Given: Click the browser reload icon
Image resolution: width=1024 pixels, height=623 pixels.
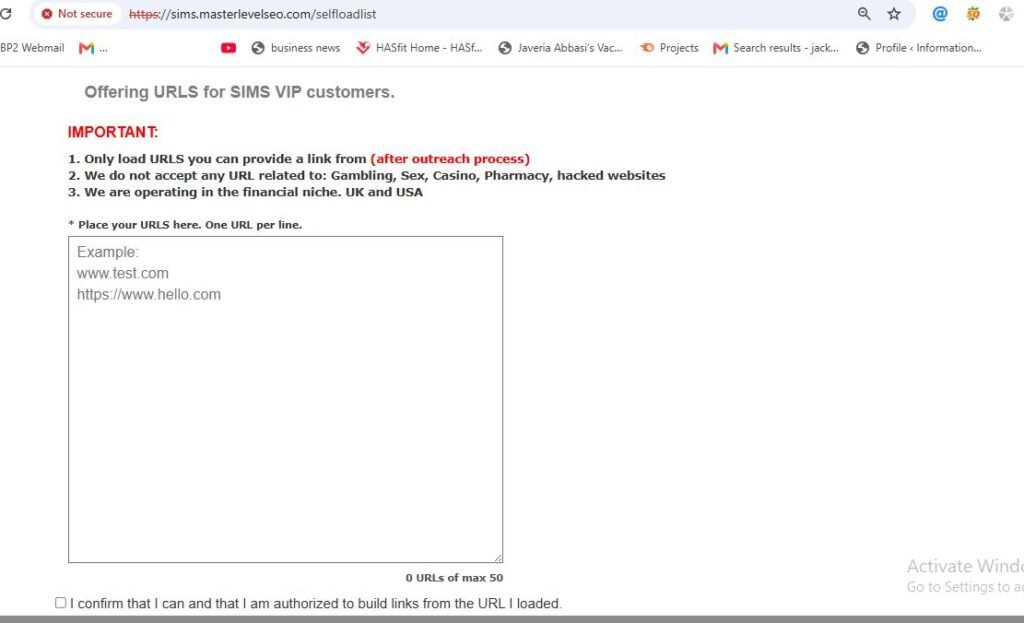Looking at the screenshot, I should pos(6,13).
